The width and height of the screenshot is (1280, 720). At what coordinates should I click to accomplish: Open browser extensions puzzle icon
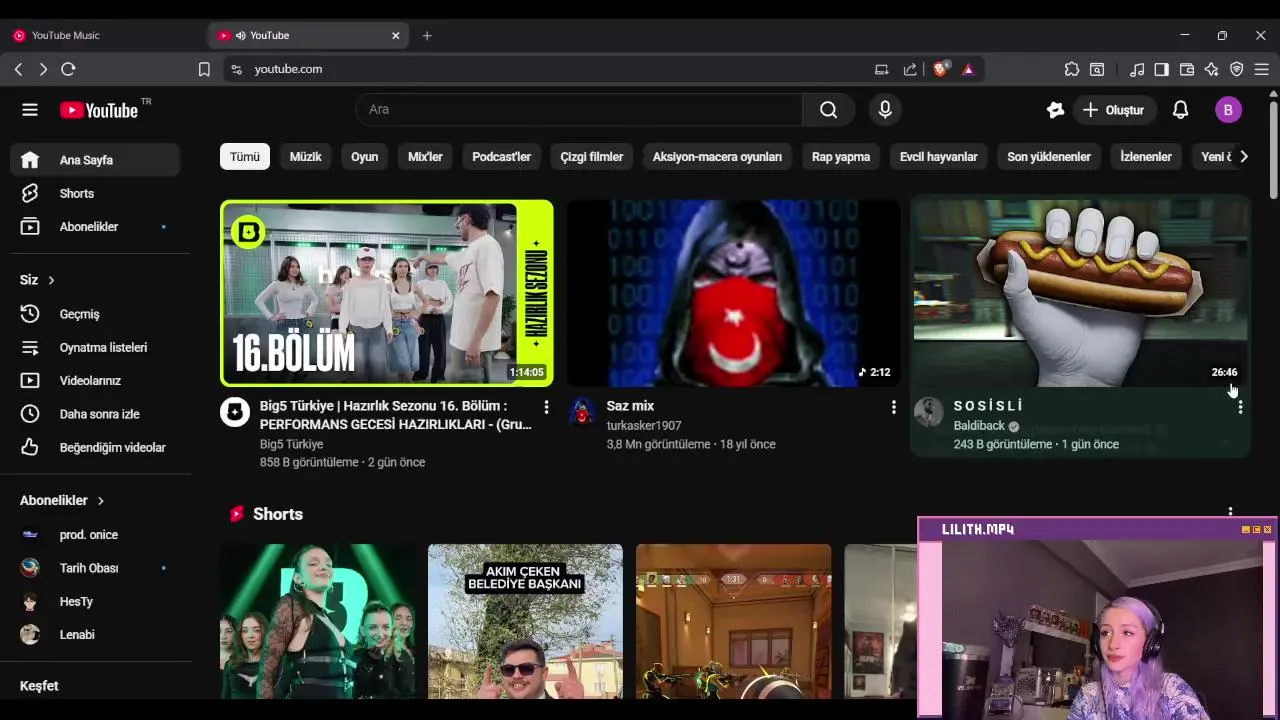[1072, 69]
